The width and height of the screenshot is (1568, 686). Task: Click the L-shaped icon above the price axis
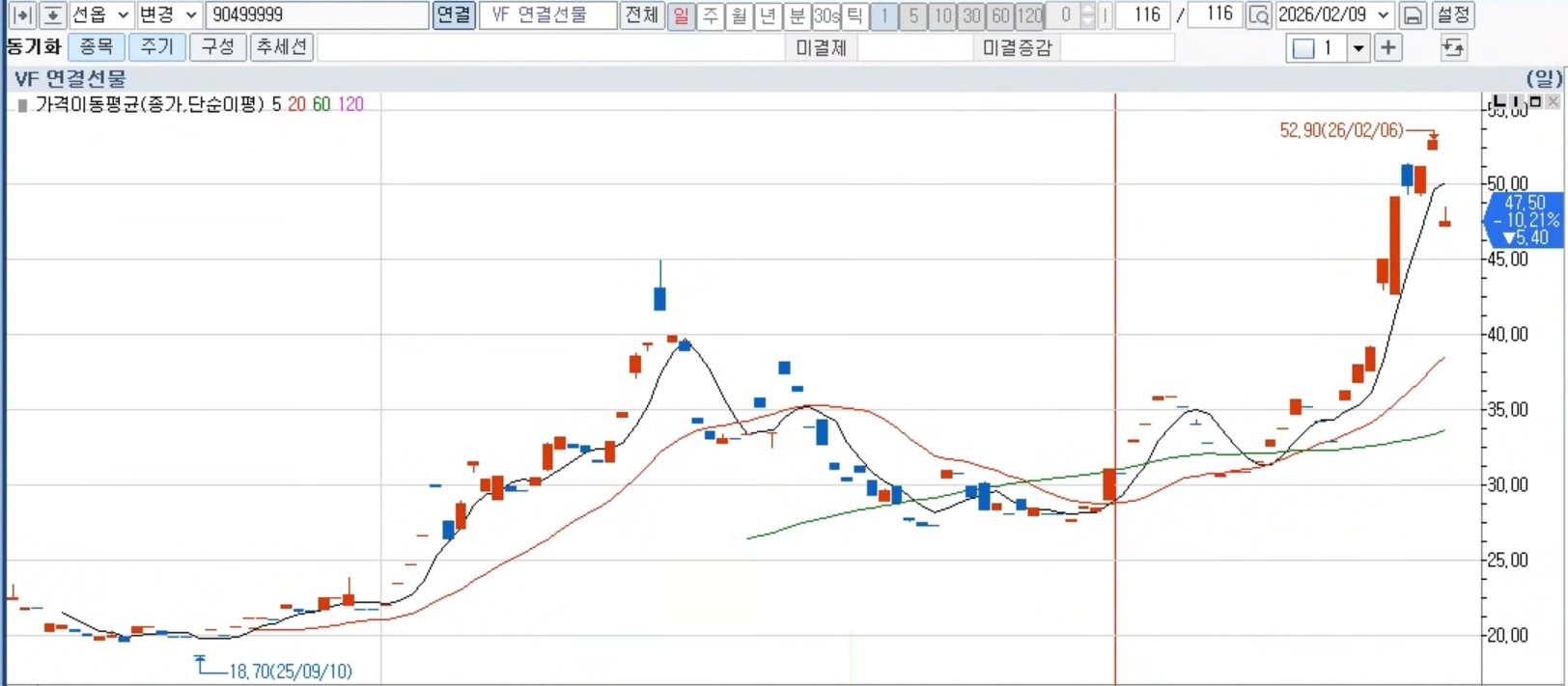click(x=1499, y=101)
